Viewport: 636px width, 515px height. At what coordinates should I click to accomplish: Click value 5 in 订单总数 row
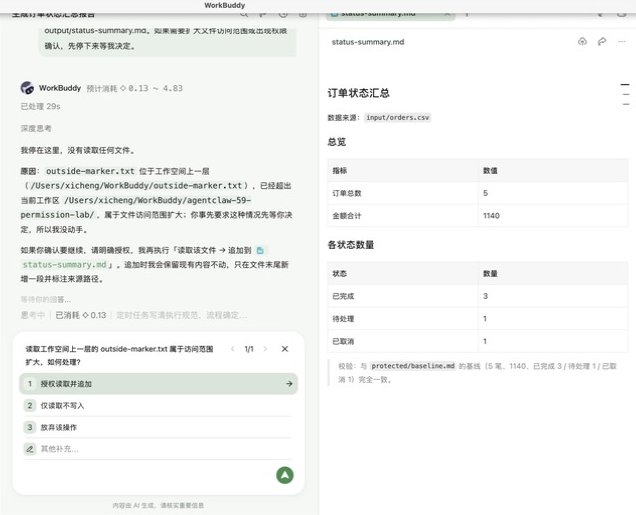(485, 193)
